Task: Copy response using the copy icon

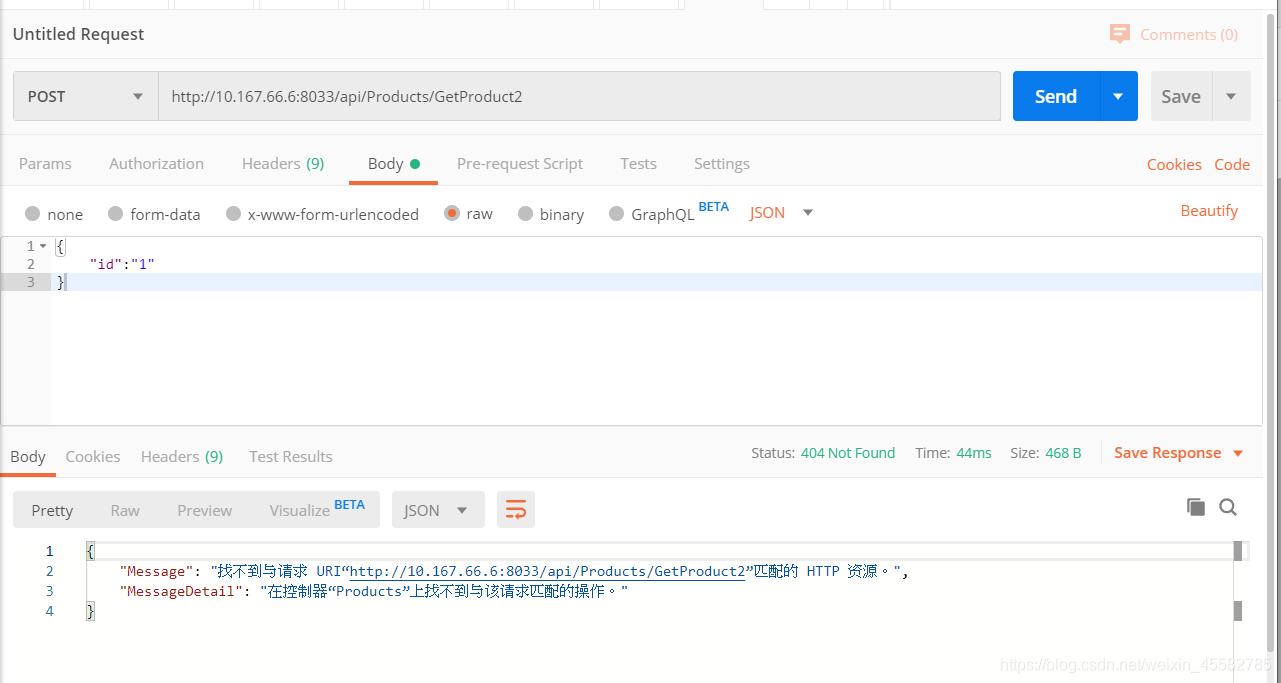Action: tap(1196, 507)
